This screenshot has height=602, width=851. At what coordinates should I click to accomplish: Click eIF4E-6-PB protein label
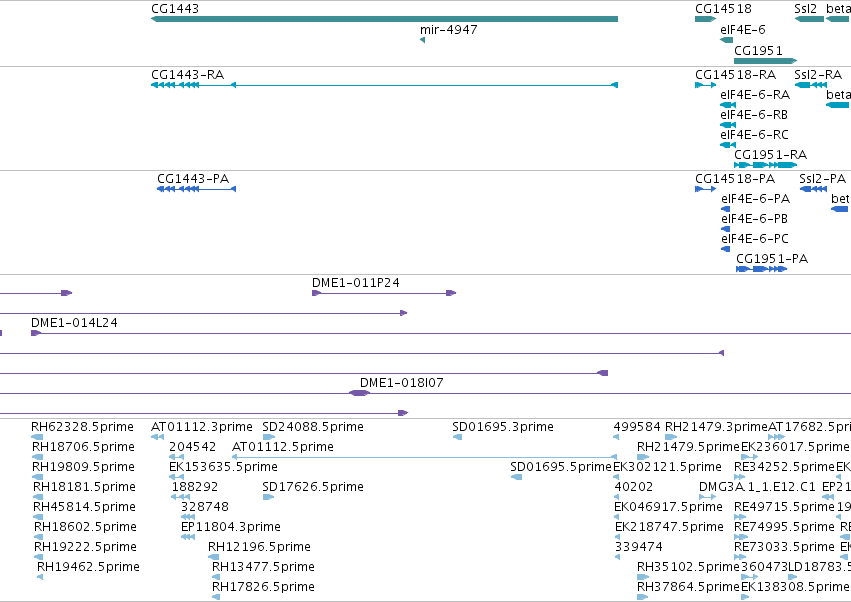(754, 219)
